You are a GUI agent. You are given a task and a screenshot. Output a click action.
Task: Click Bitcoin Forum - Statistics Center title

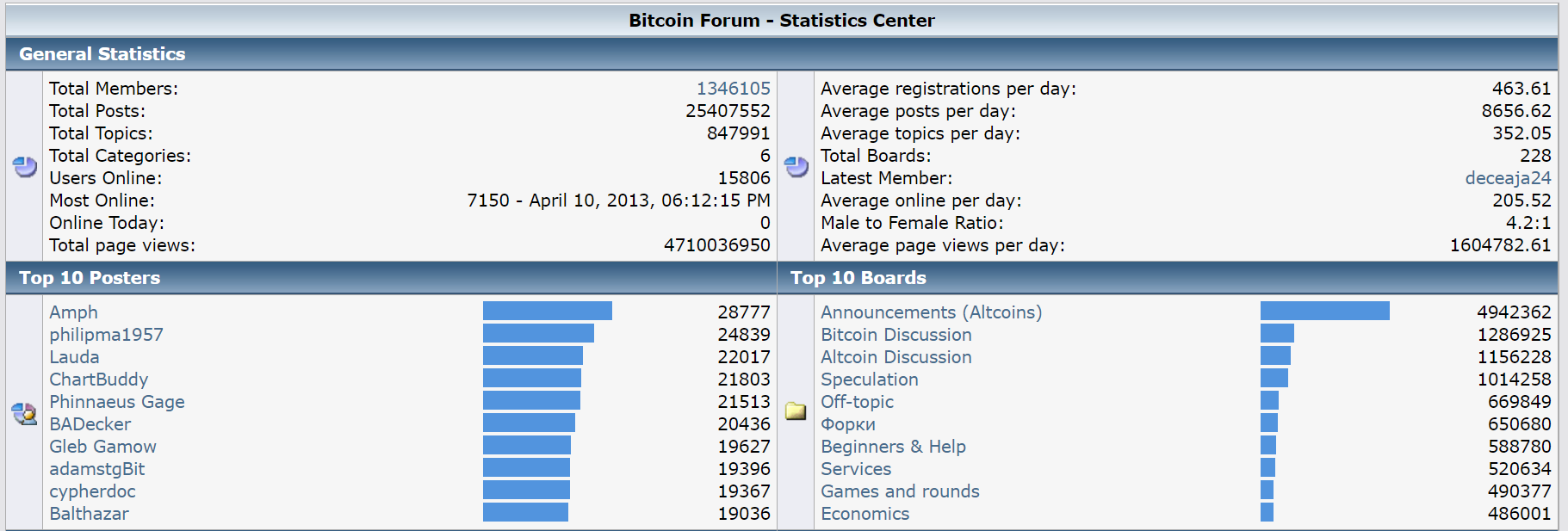tap(782, 21)
